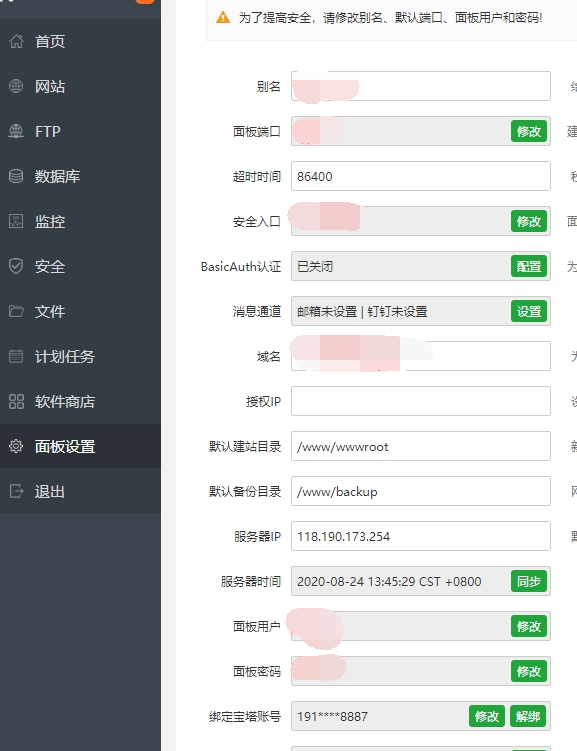Click the 消息通道 label

pos(257,311)
